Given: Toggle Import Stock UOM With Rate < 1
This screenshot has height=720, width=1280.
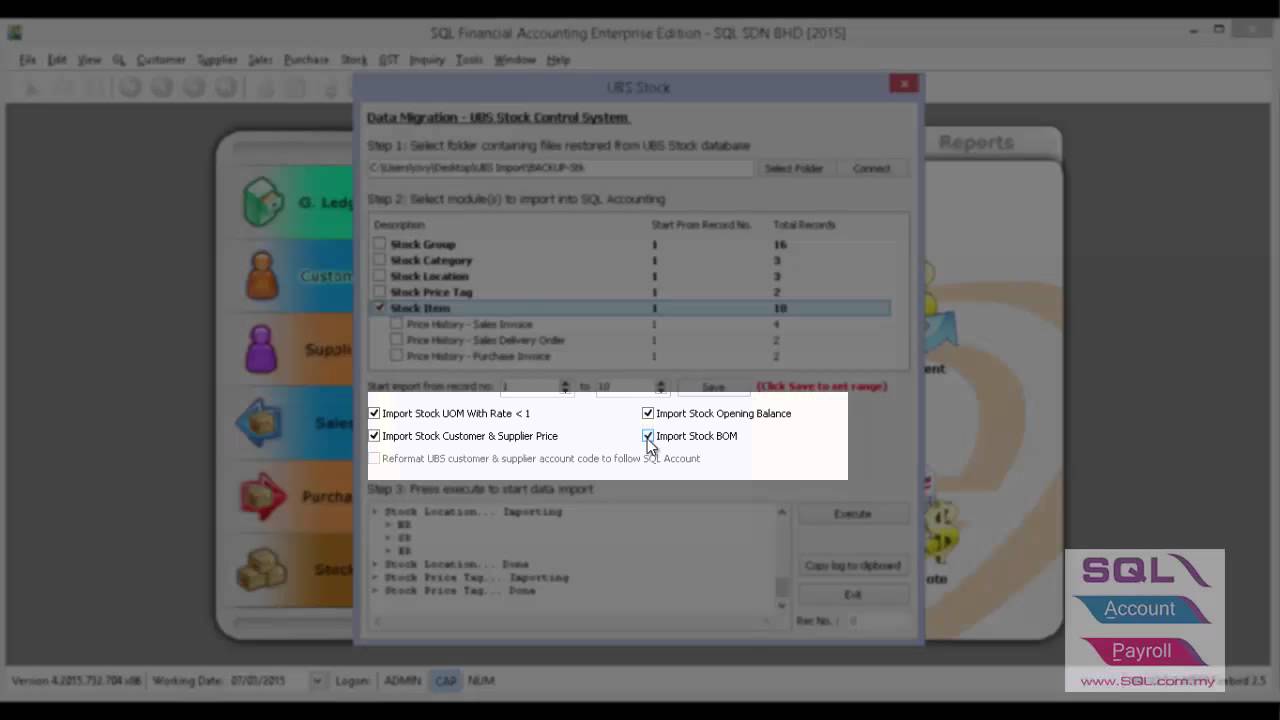Looking at the screenshot, I should point(374,413).
